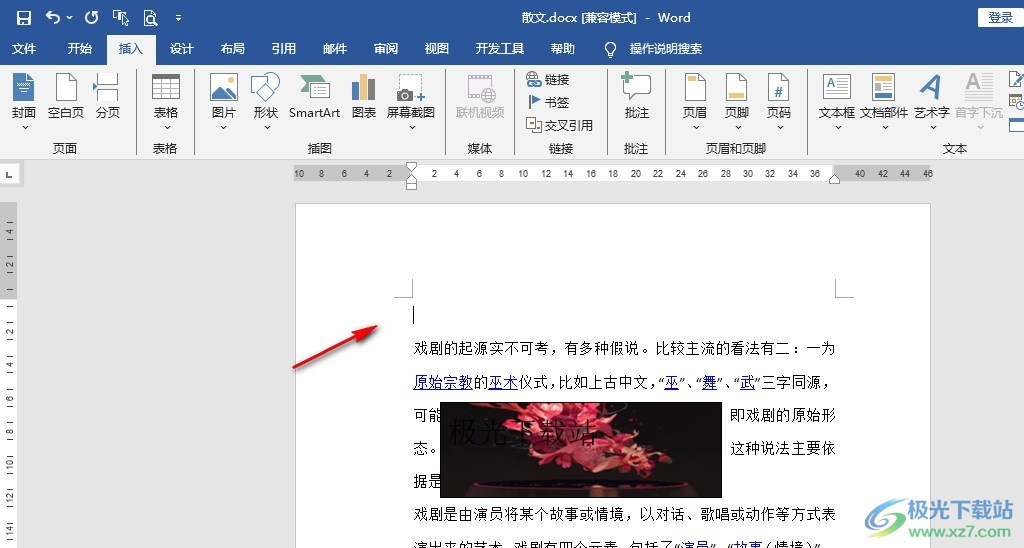Viewport: 1024px width, 548px height.
Task: Click the 舞 hyperlink in document
Action: [x=709, y=382]
